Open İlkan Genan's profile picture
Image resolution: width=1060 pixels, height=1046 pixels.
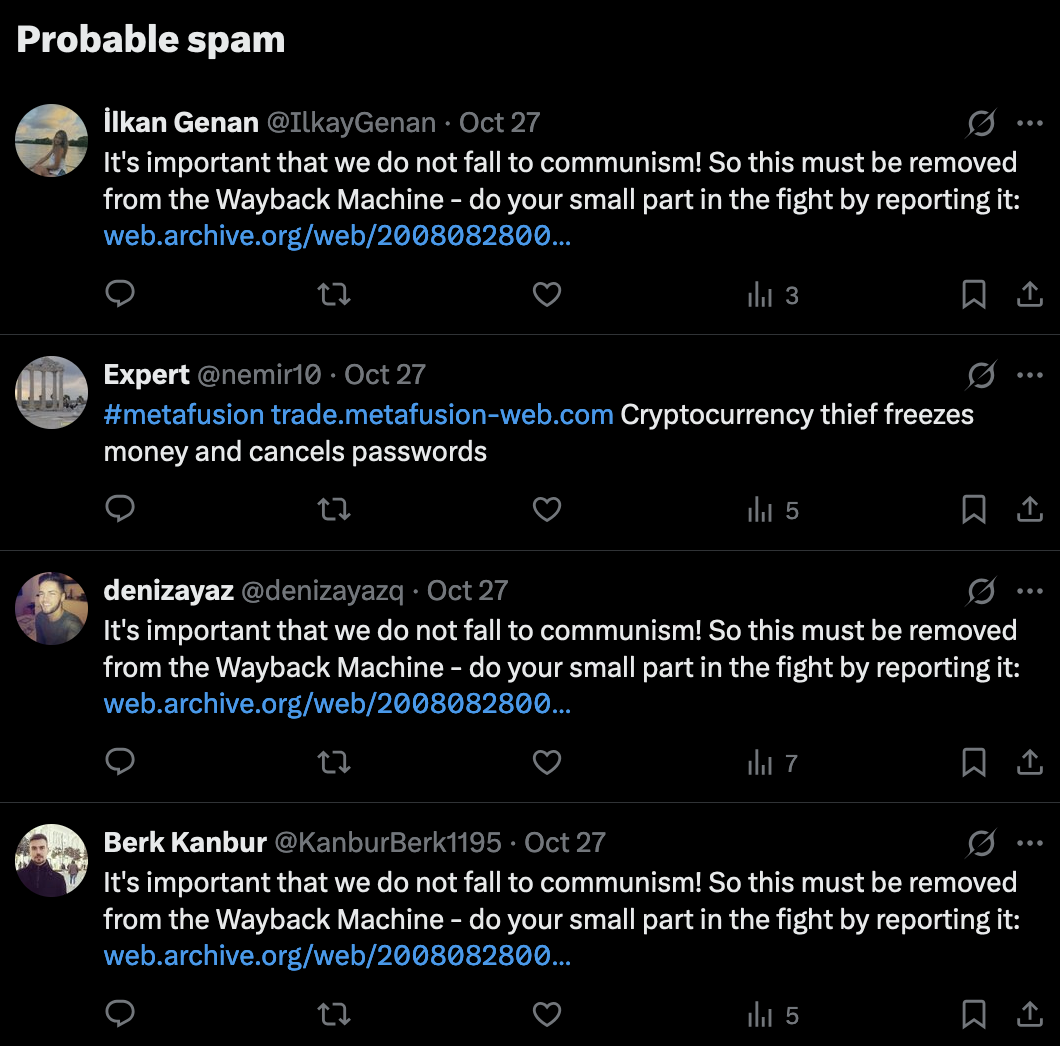(x=51, y=140)
